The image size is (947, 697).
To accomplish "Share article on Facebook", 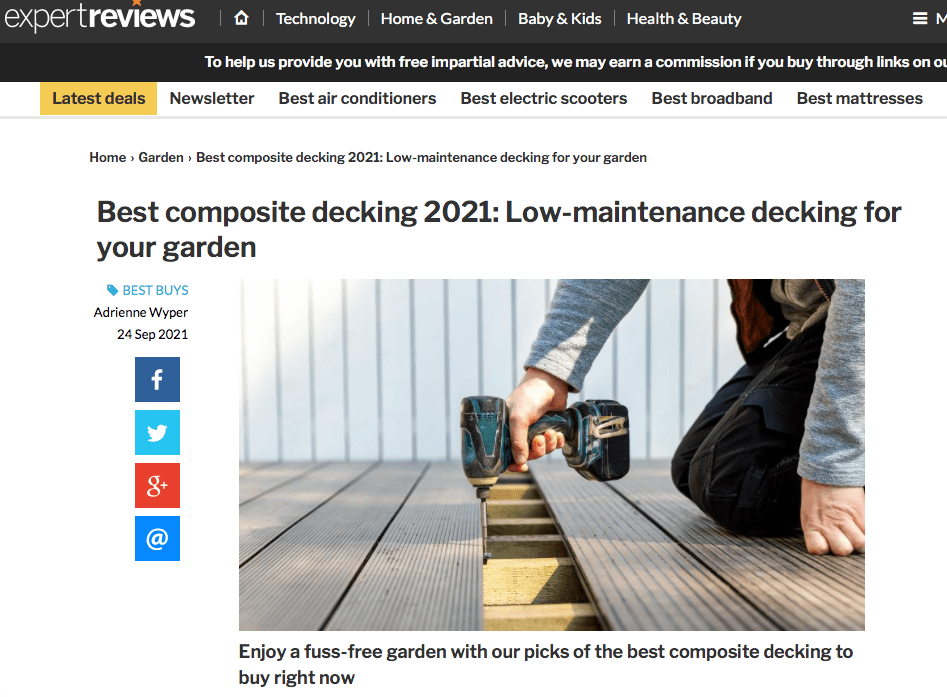I will [x=157, y=379].
